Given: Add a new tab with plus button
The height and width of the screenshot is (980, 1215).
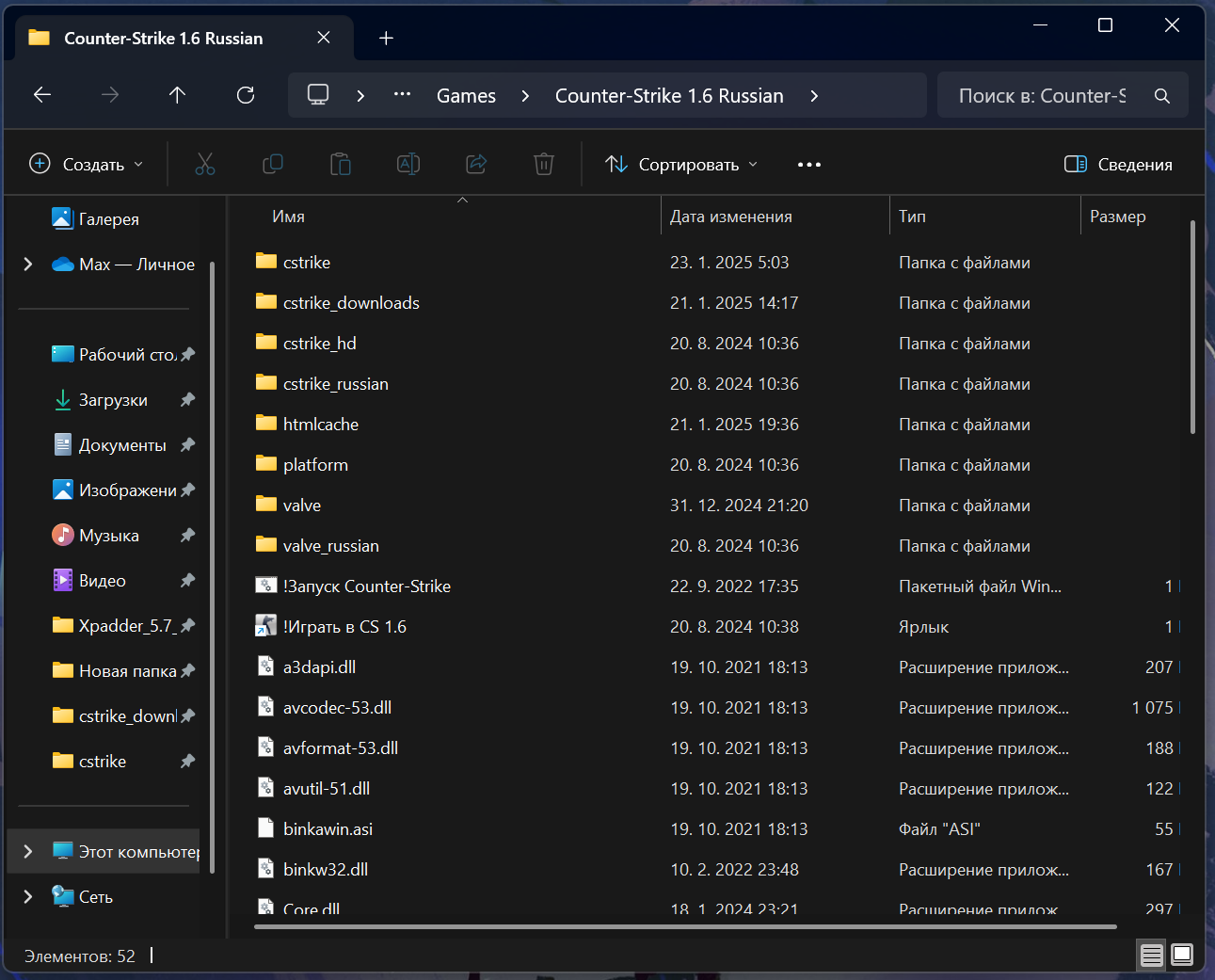Looking at the screenshot, I should click(x=386, y=38).
